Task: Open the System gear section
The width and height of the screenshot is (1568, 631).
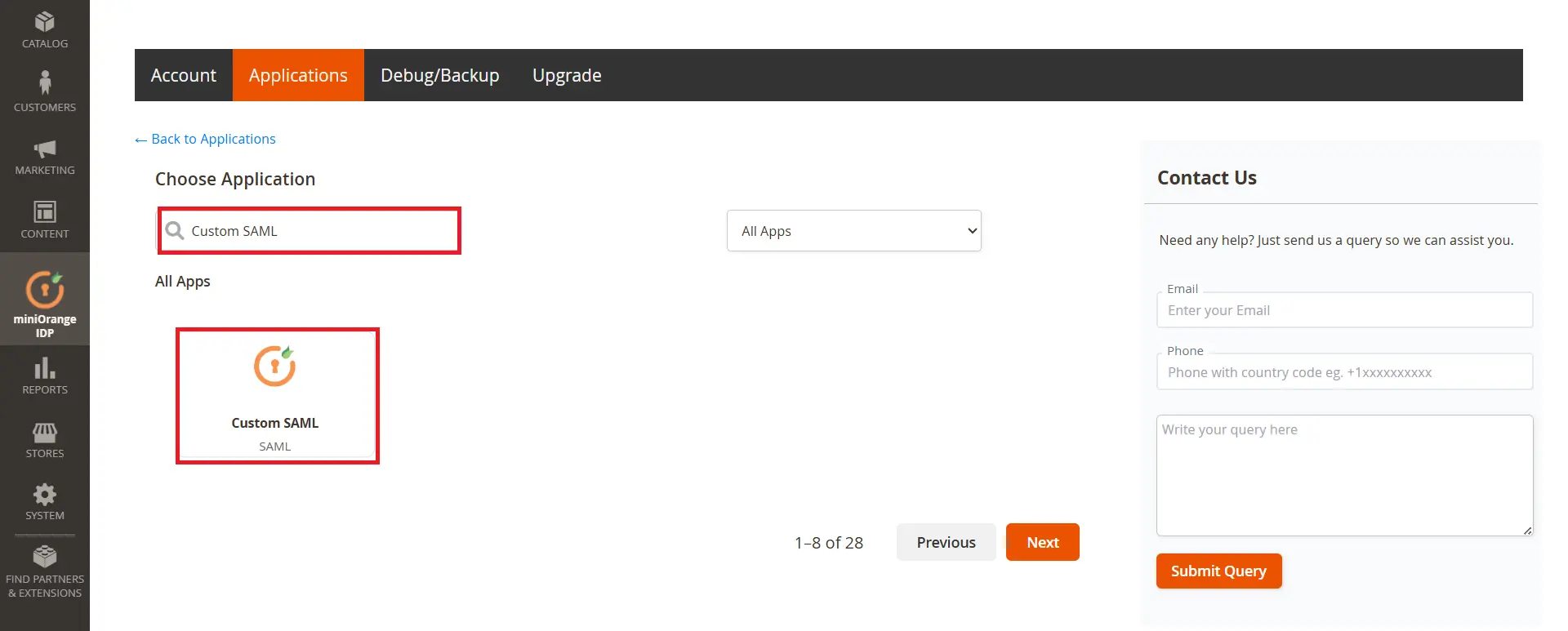Action: click(x=45, y=502)
